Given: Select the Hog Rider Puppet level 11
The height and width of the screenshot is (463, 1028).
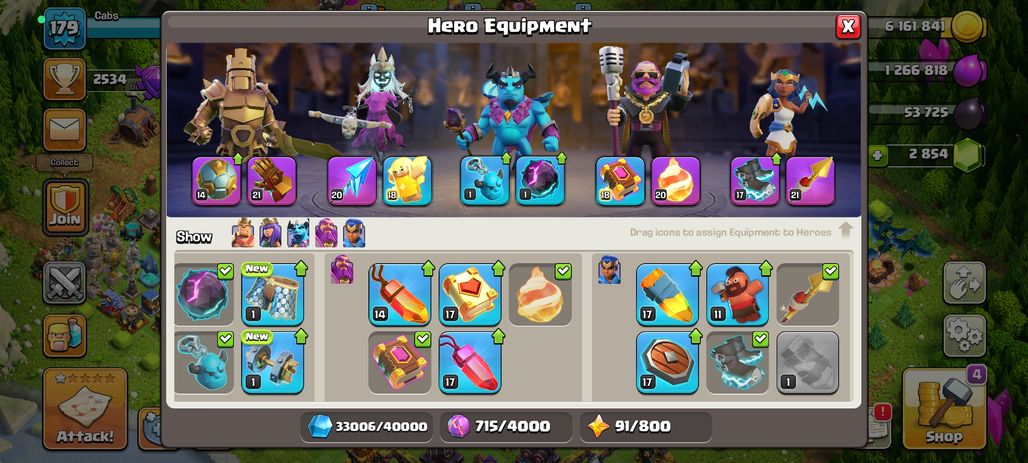Looking at the screenshot, I should pyautogui.click(x=738, y=294).
